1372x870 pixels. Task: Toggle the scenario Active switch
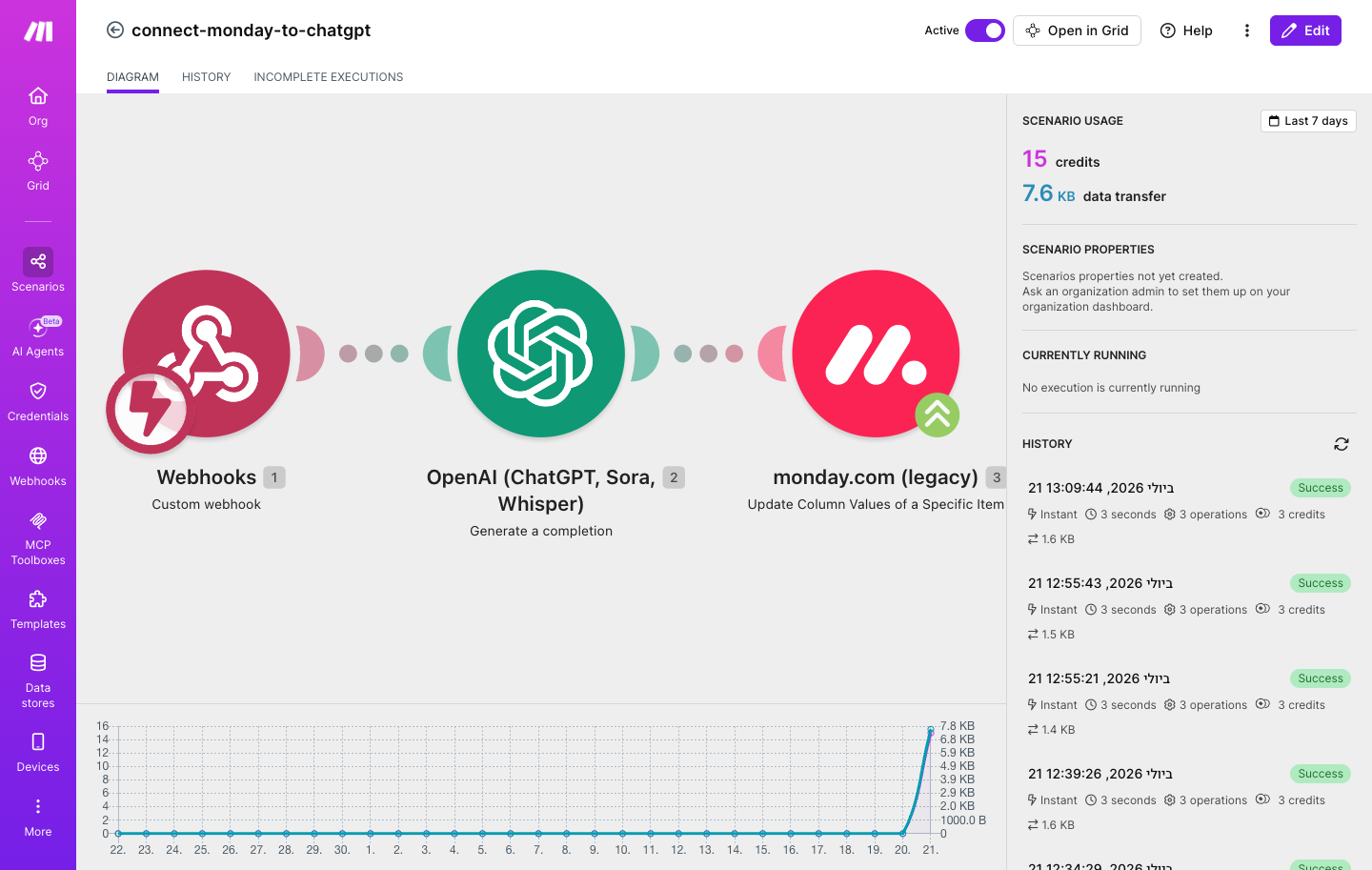click(985, 30)
